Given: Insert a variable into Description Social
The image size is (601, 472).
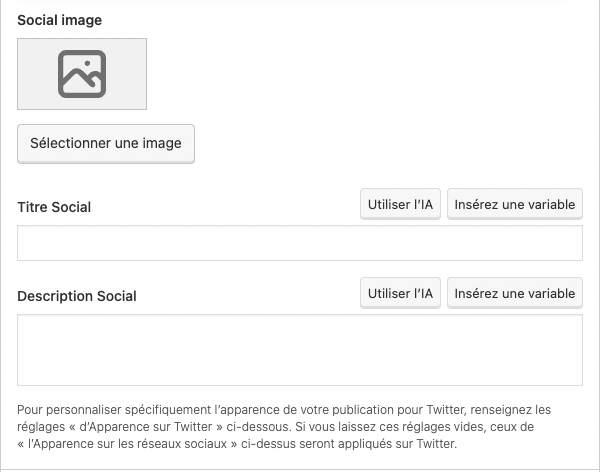Looking at the screenshot, I should coord(514,293).
